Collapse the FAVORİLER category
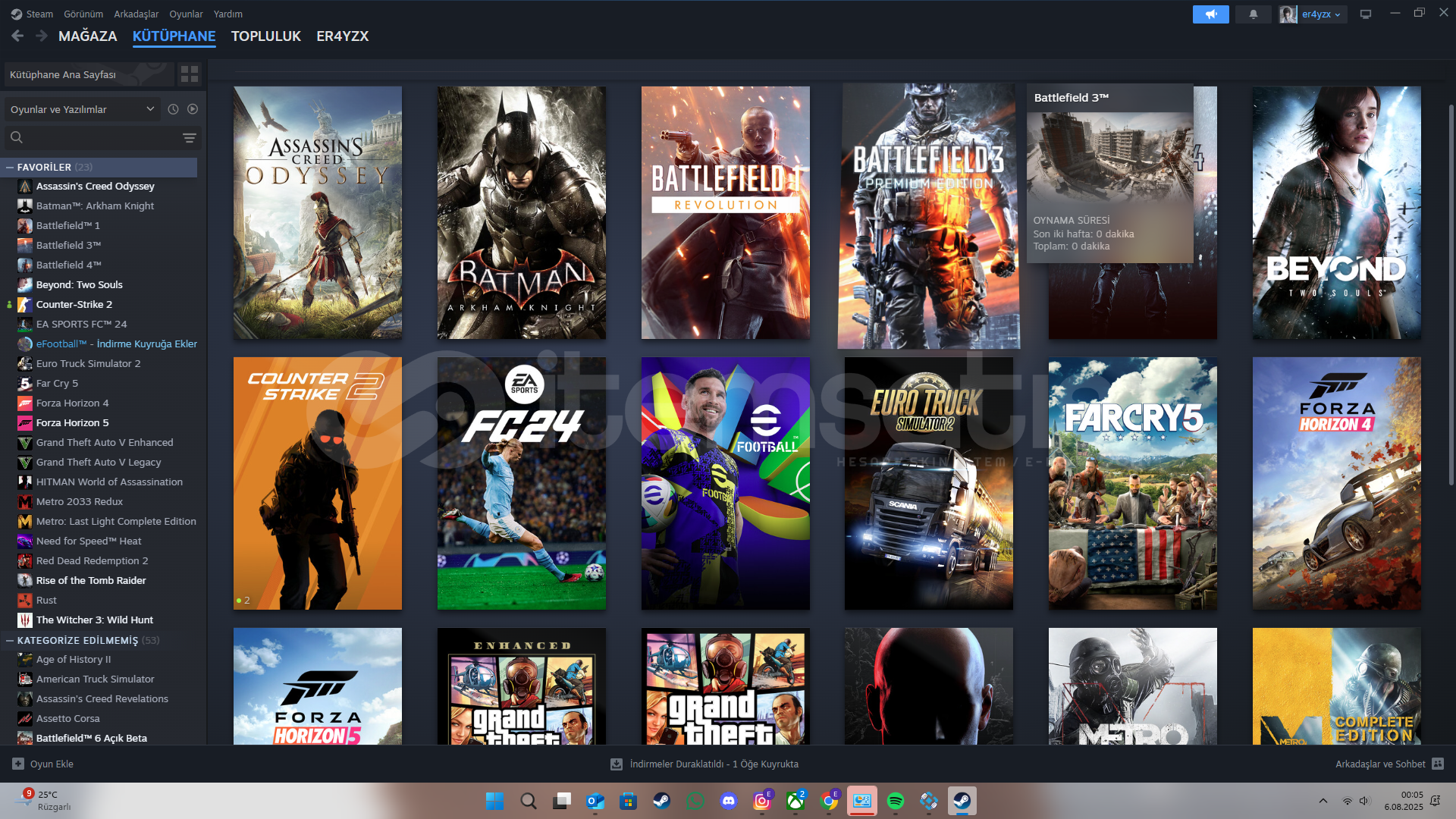This screenshot has height=819, width=1456. [x=10, y=168]
